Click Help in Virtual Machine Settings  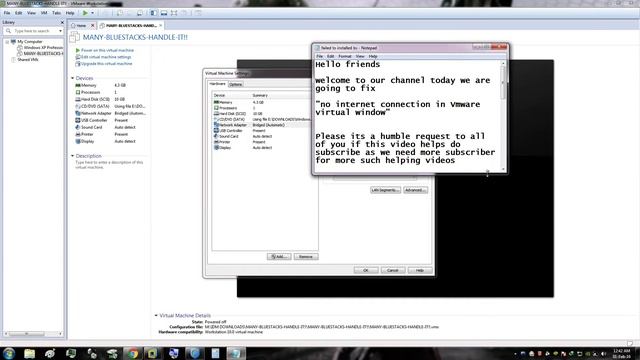(420, 270)
